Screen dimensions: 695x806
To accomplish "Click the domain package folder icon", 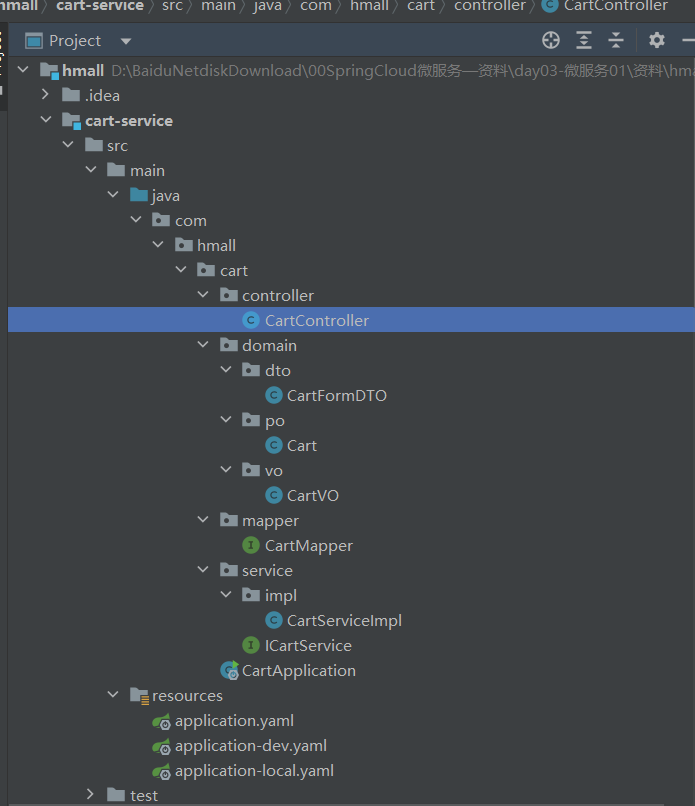I will (229, 345).
